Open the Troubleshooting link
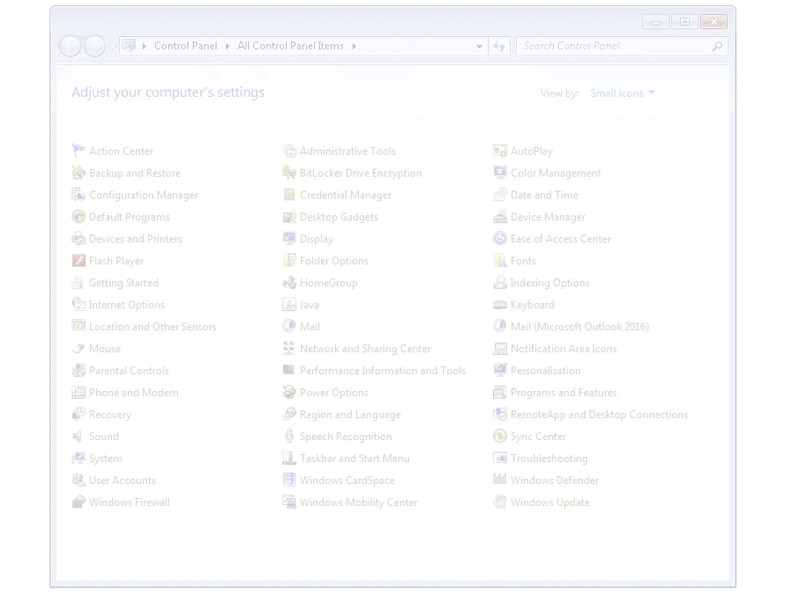 pos(549,458)
